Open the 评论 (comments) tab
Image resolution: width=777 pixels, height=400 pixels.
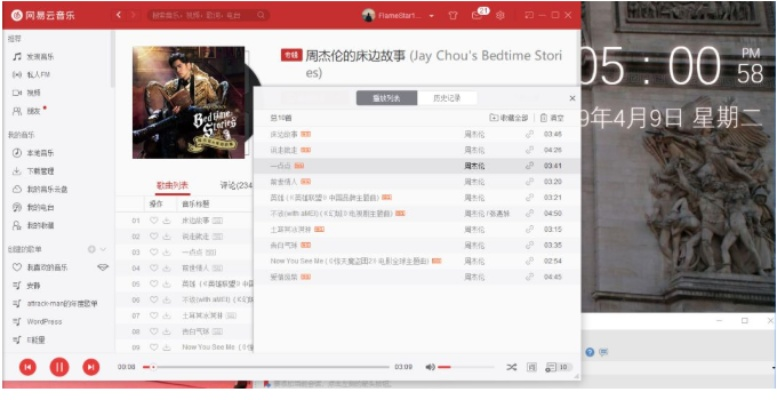click(x=236, y=186)
